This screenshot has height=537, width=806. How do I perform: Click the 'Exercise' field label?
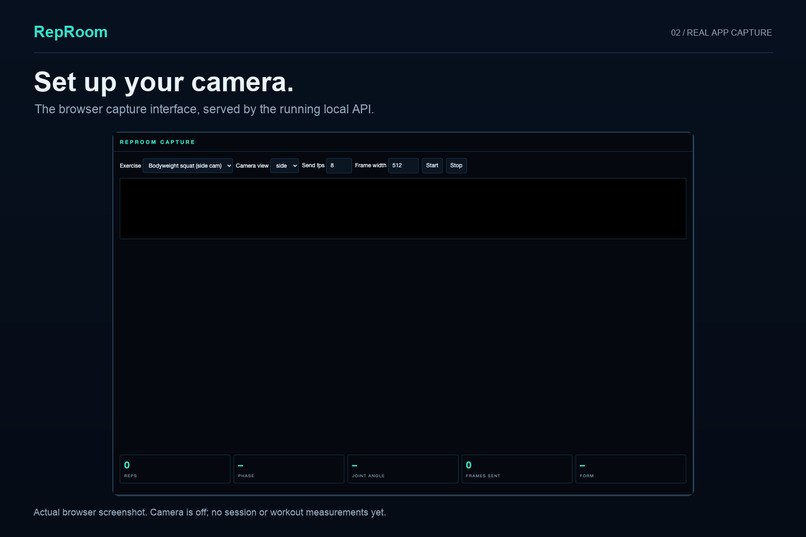coord(130,166)
